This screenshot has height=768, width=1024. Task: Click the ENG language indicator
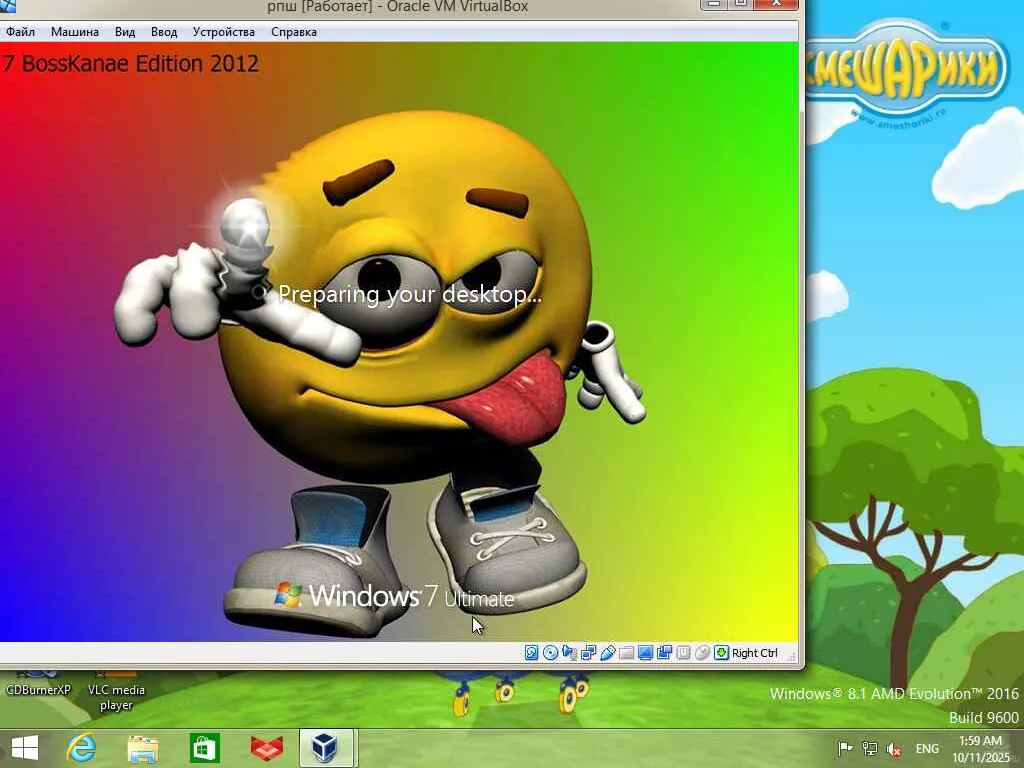coord(927,749)
